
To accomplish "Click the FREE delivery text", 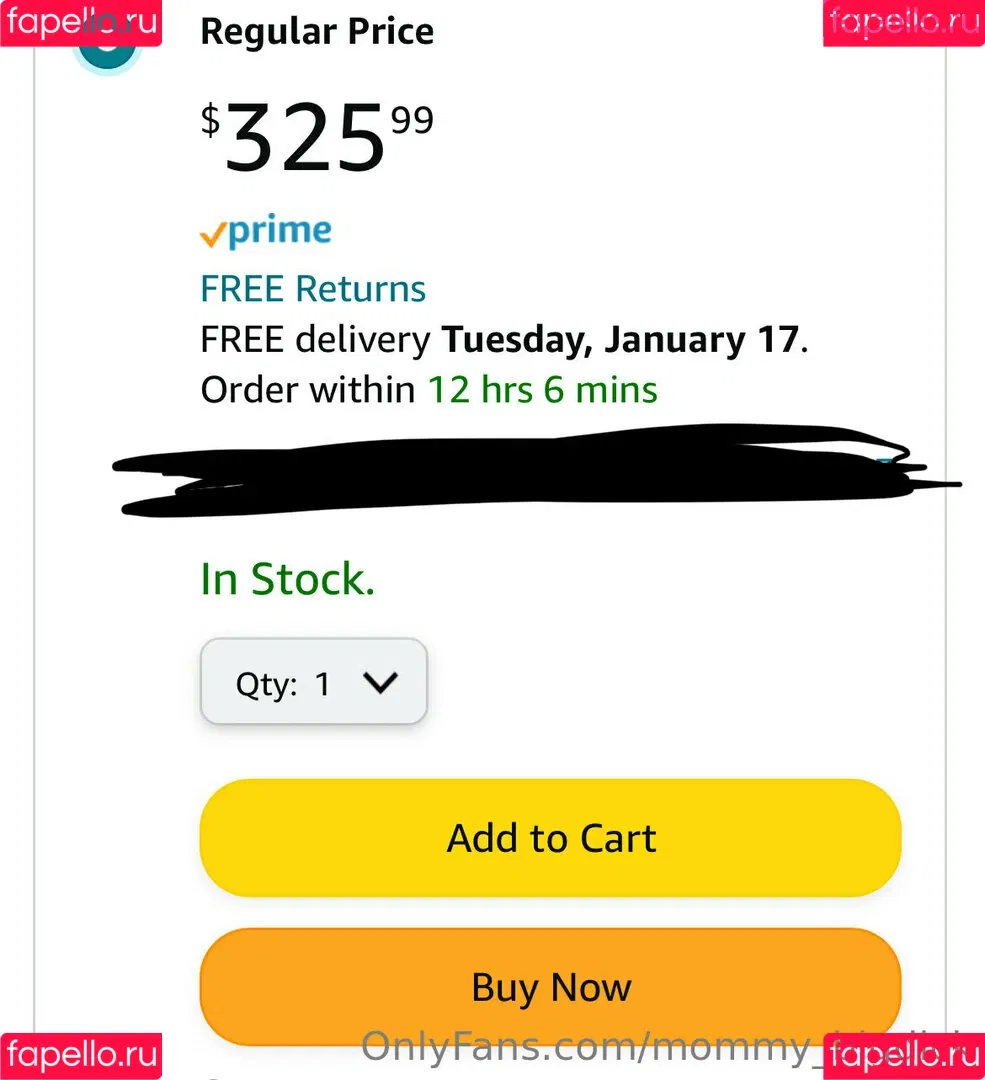I will [315, 340].
